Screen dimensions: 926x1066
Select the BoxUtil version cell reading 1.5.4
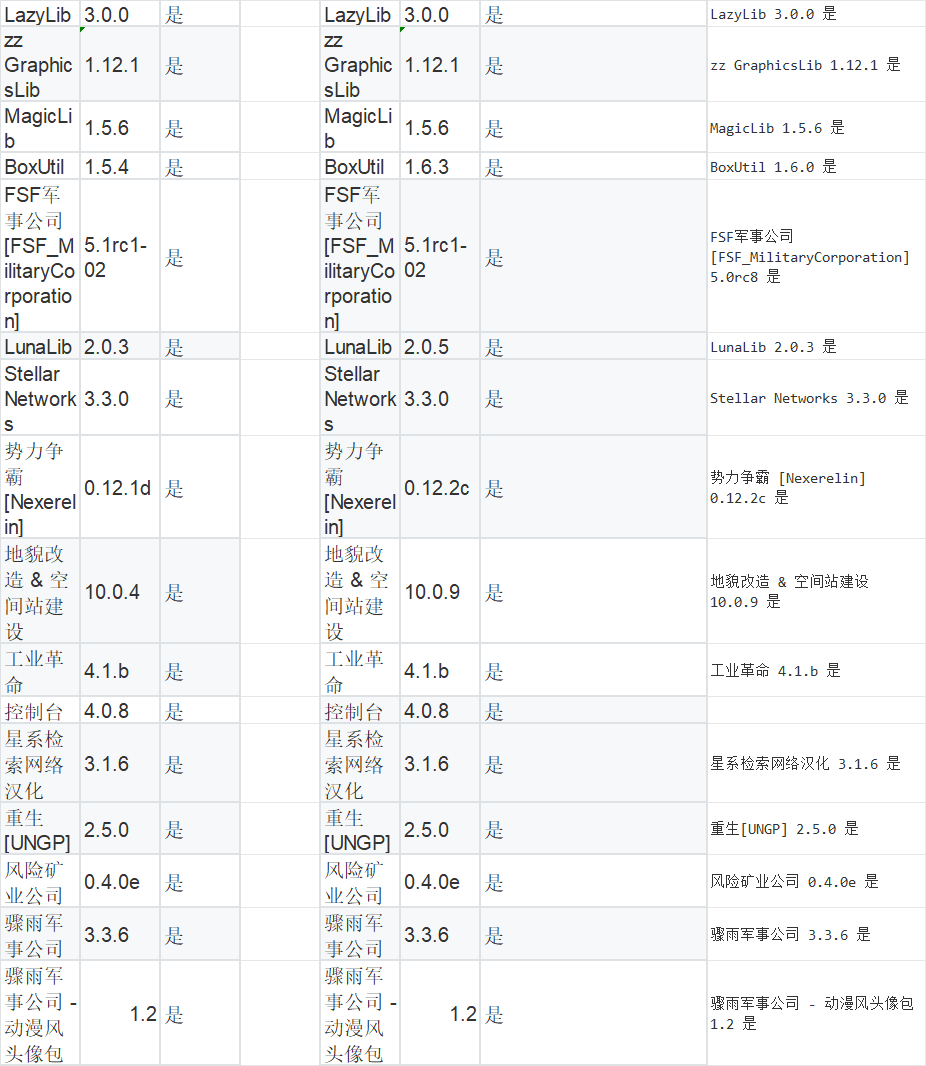pyautogui.click(x=120, y=167)
